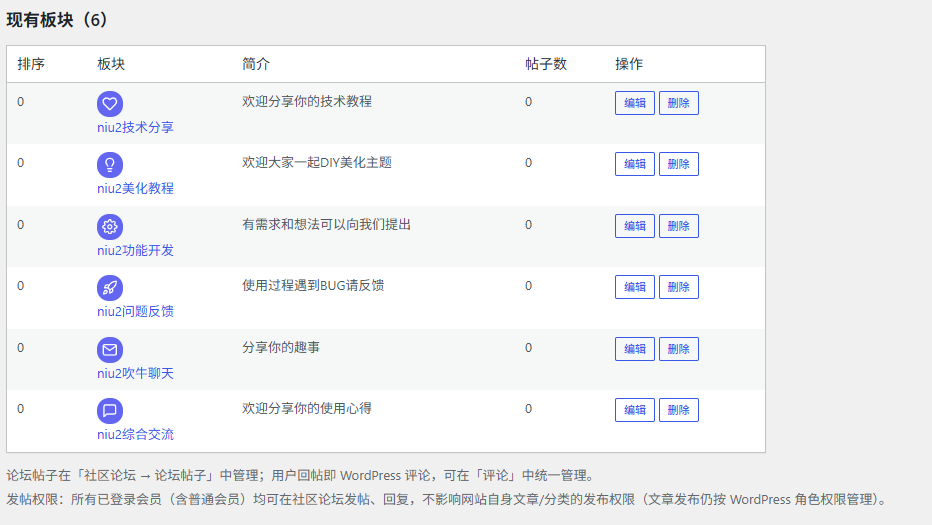This screenshot has height=525, width=932.
Task: Edit the niu2功能开发 board
Action: (635, 226)
